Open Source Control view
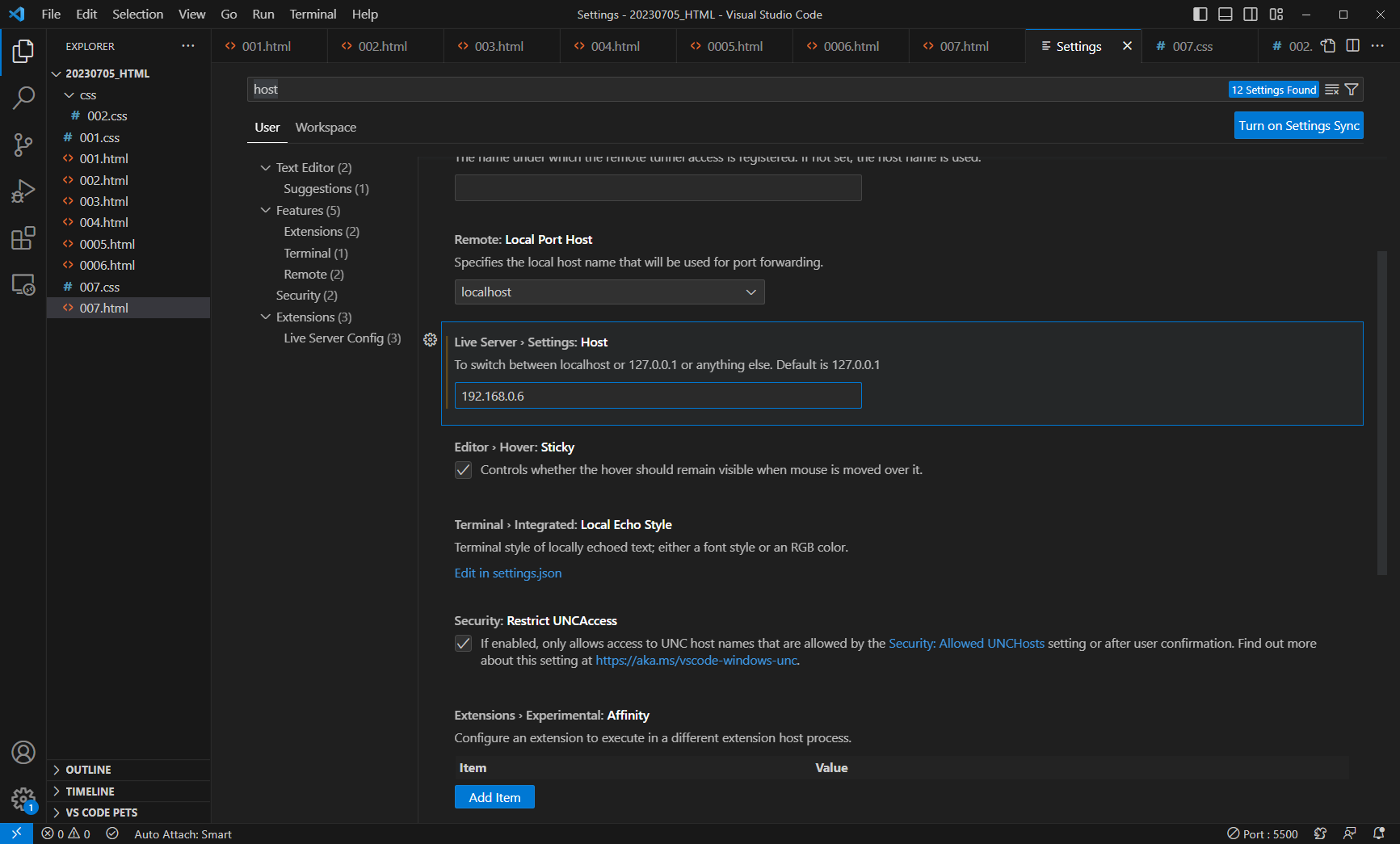The height and width of the screenshot is (844, 1400). click(x=23, y=145)
